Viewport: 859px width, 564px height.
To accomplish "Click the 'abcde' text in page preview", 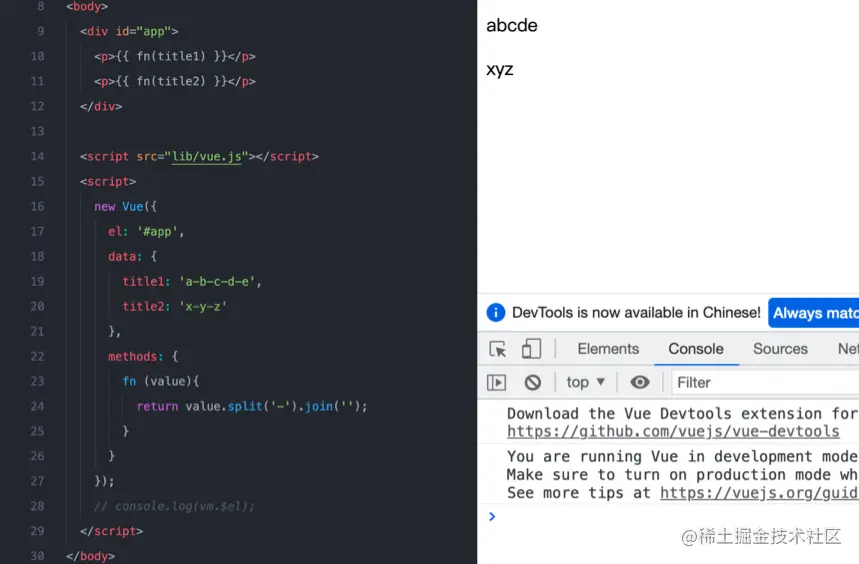I will [x=512, y=25].
